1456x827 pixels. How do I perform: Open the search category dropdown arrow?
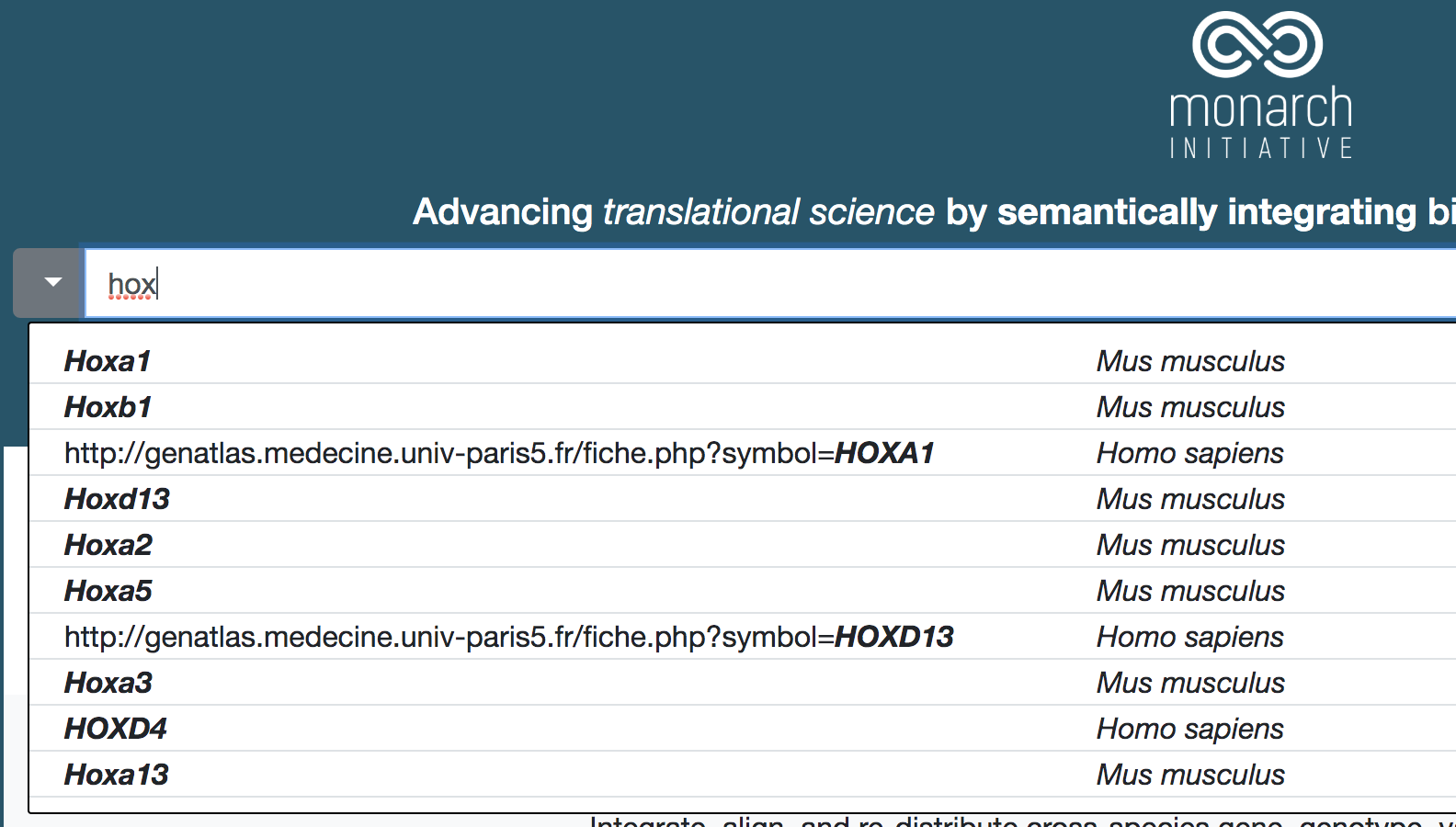point(52,283)
